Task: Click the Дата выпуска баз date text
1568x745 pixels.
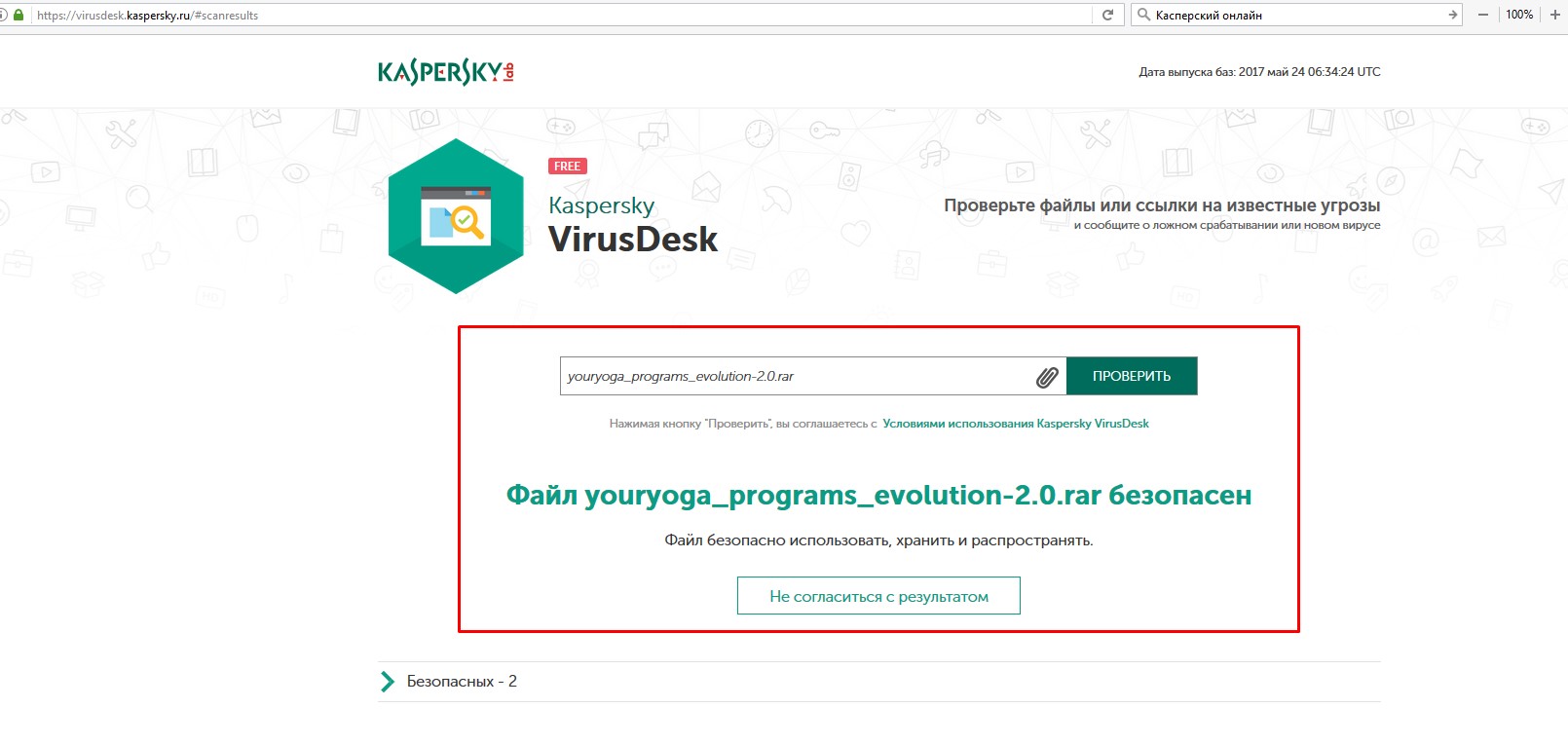Action: pos(1259,72)
